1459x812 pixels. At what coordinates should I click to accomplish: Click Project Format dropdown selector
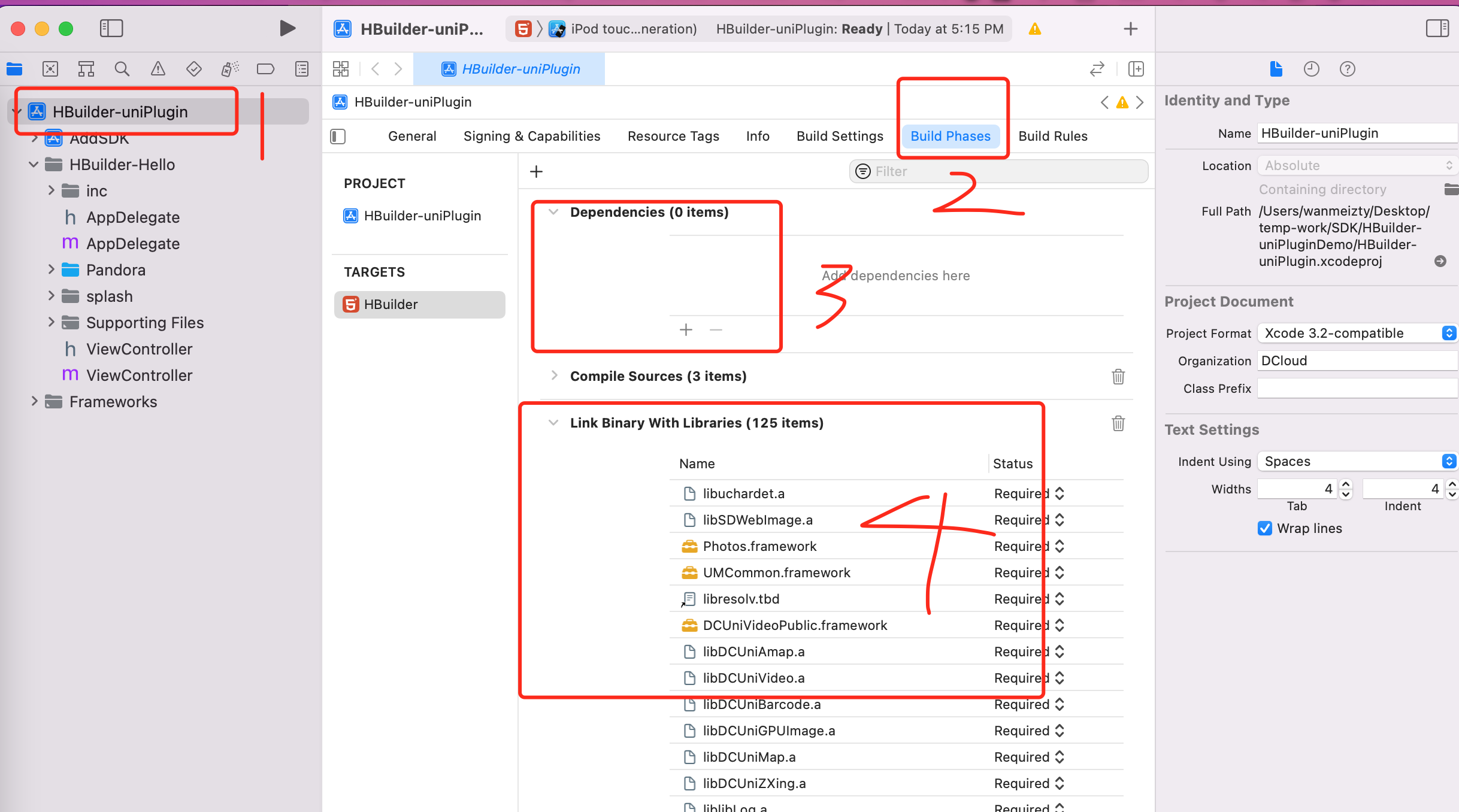pyautogui.click(x=1355, y=333)
